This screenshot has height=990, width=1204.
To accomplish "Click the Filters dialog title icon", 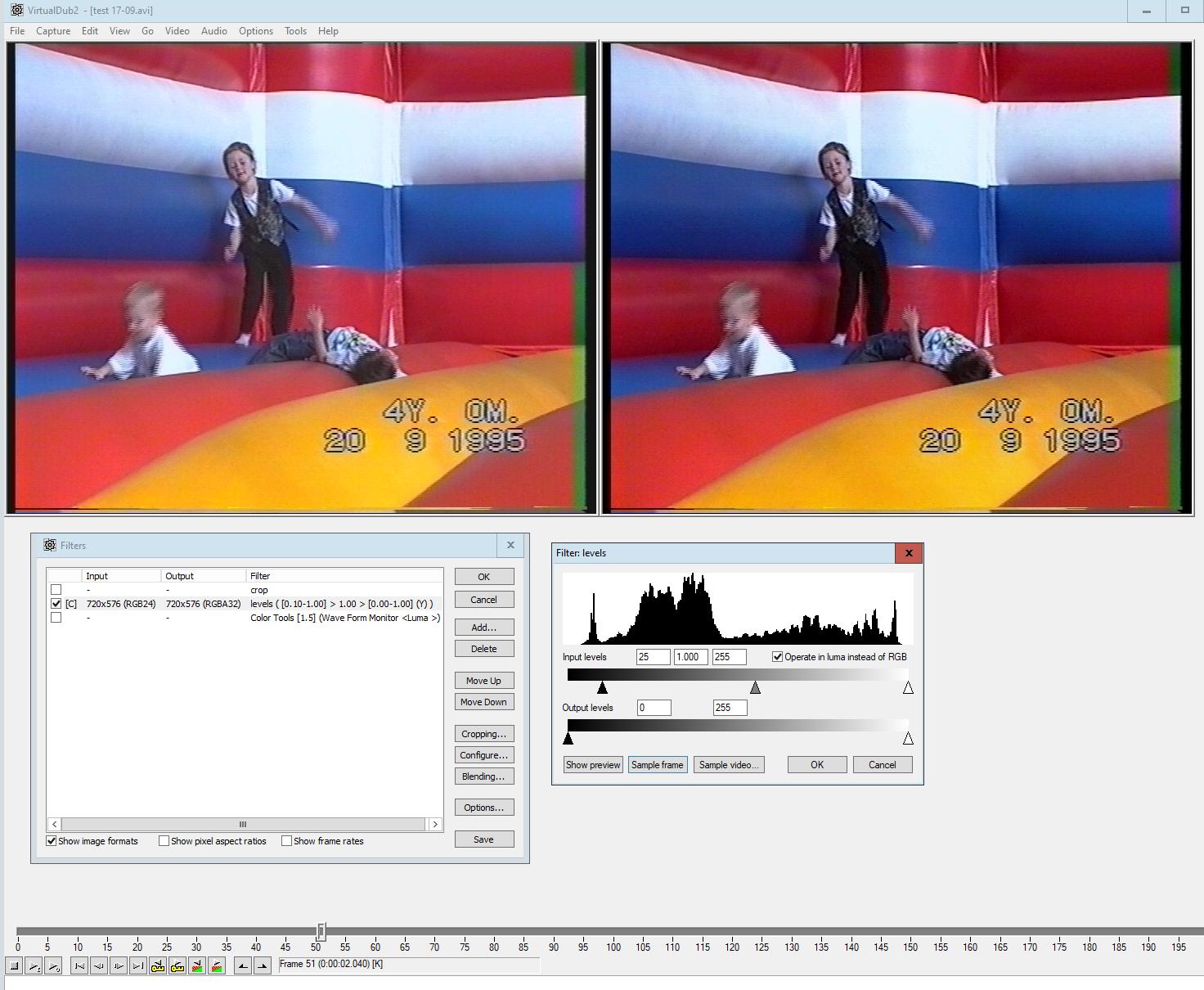I will click(50, 545).
